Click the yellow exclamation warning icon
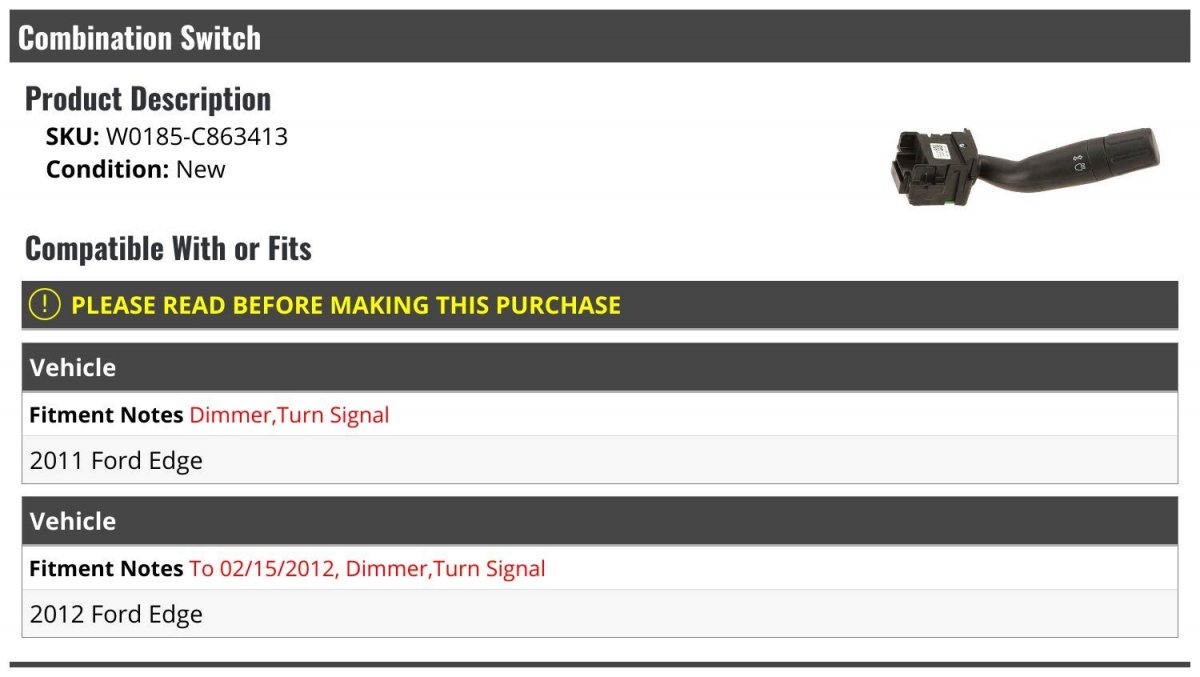1200x677 pixels. [x=44, y=304]
